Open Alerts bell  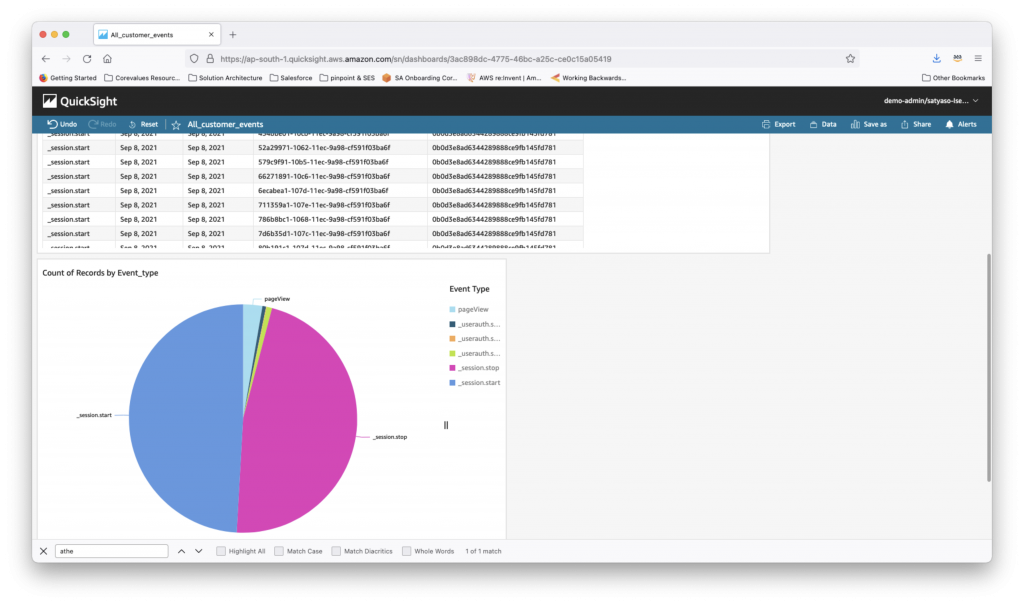961,124
